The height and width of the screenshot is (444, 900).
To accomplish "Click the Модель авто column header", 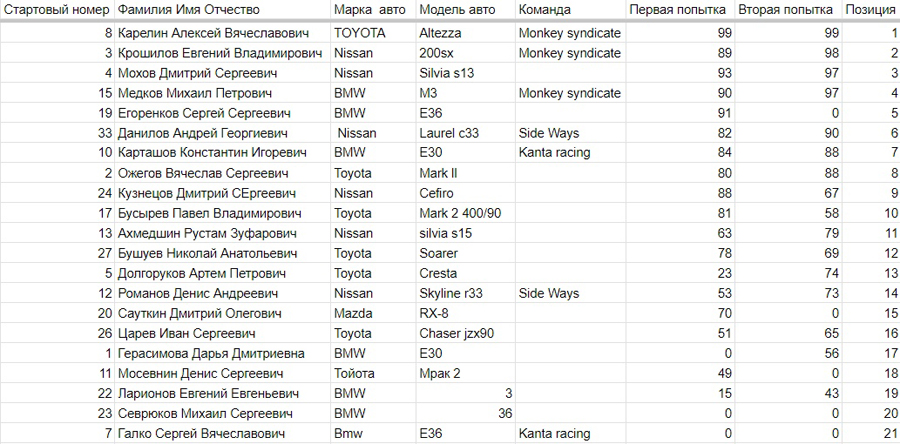I will [x=466, y=10].
